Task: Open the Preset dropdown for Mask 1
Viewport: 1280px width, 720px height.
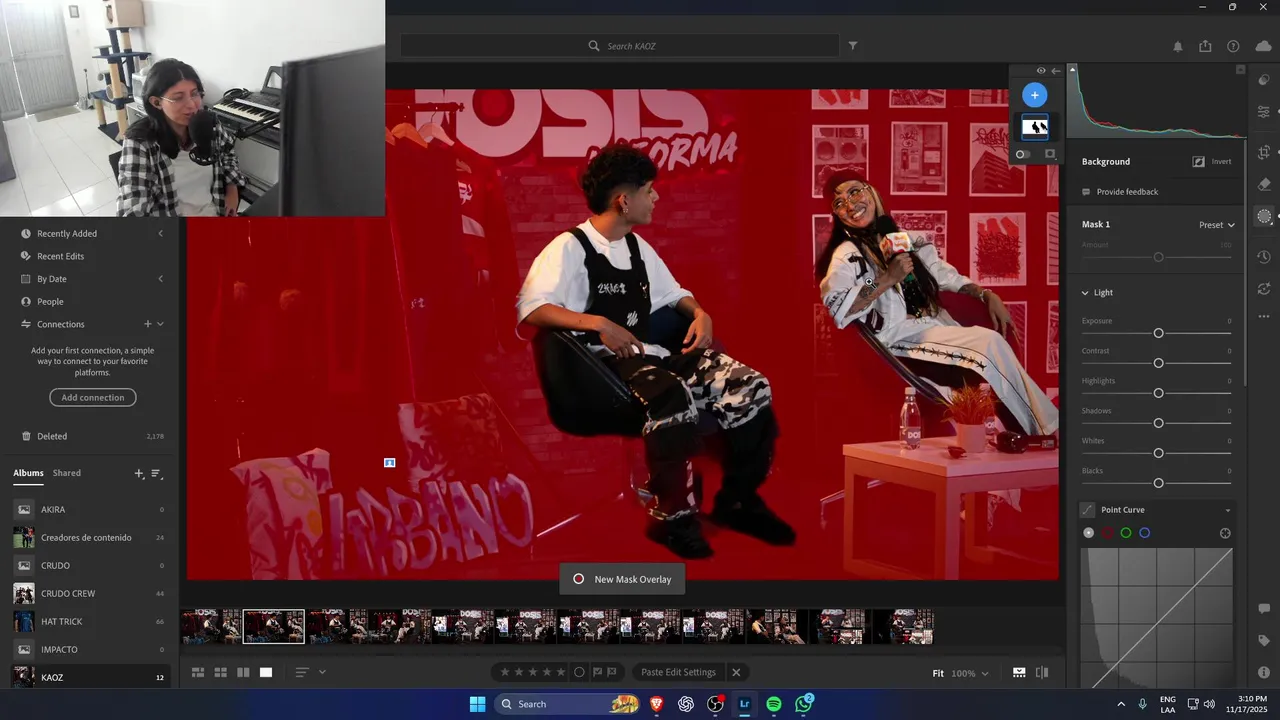Action: click(1217, 225)
